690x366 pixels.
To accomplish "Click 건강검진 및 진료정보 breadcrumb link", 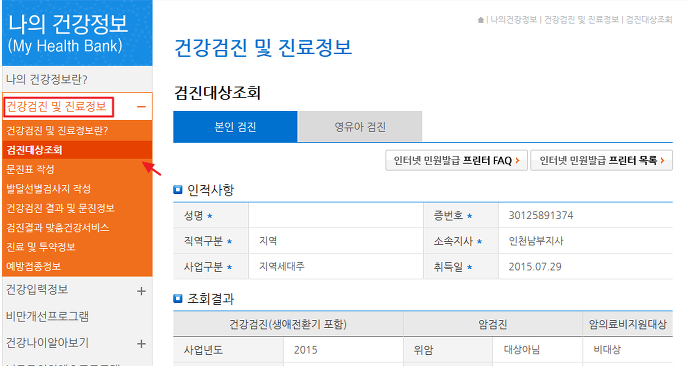I will (581, 20).
